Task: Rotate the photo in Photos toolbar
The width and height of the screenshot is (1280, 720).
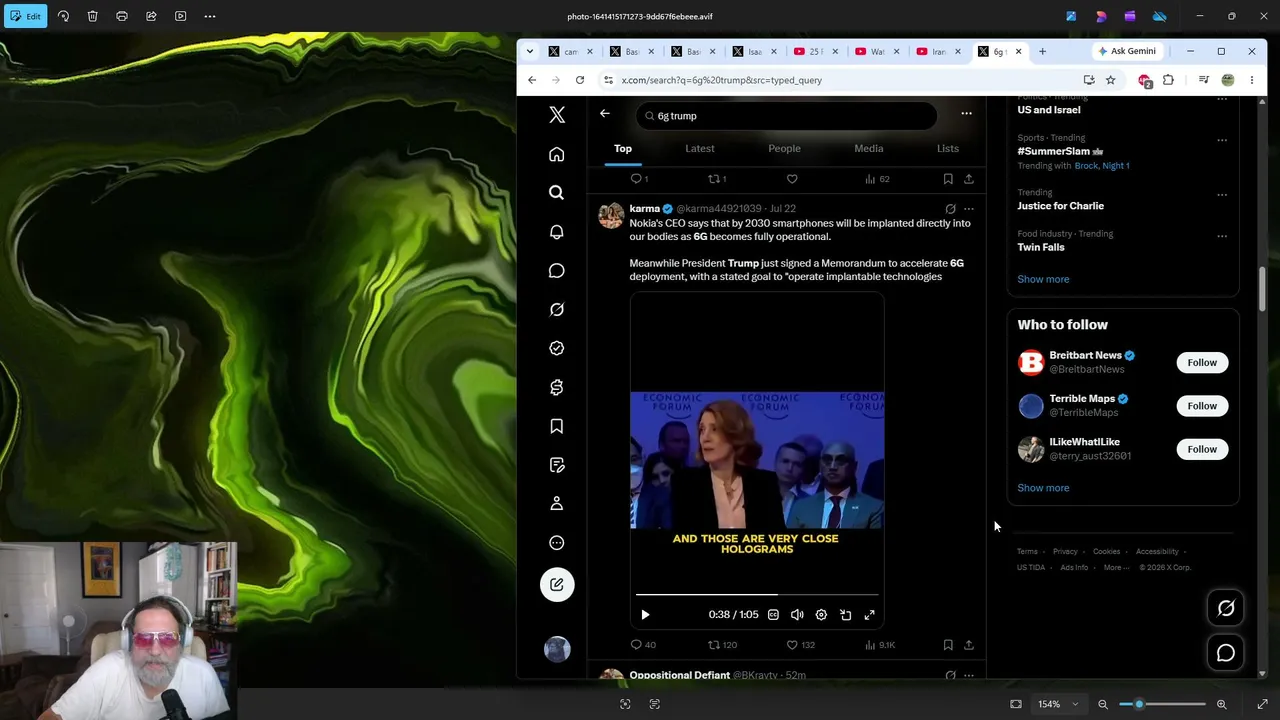Action: coord(63,16)
